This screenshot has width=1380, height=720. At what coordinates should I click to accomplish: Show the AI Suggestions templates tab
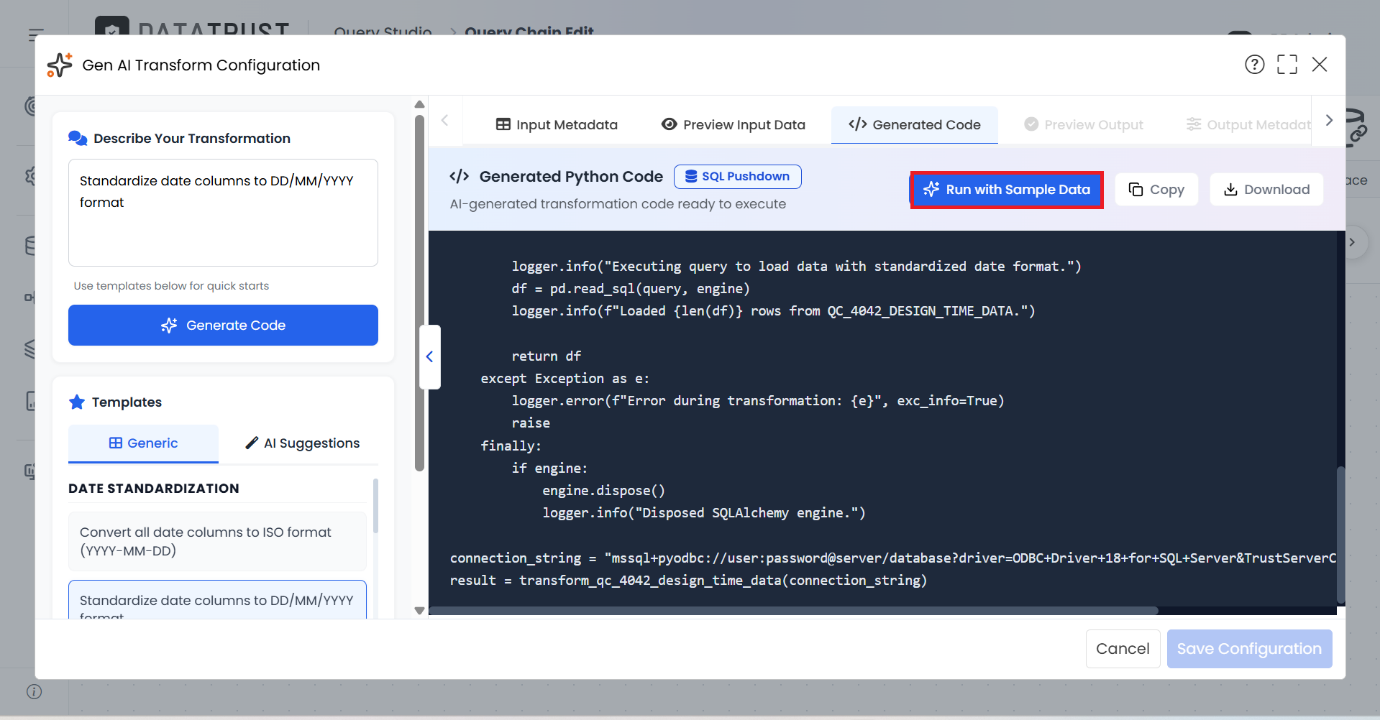[x=302, y=443]
